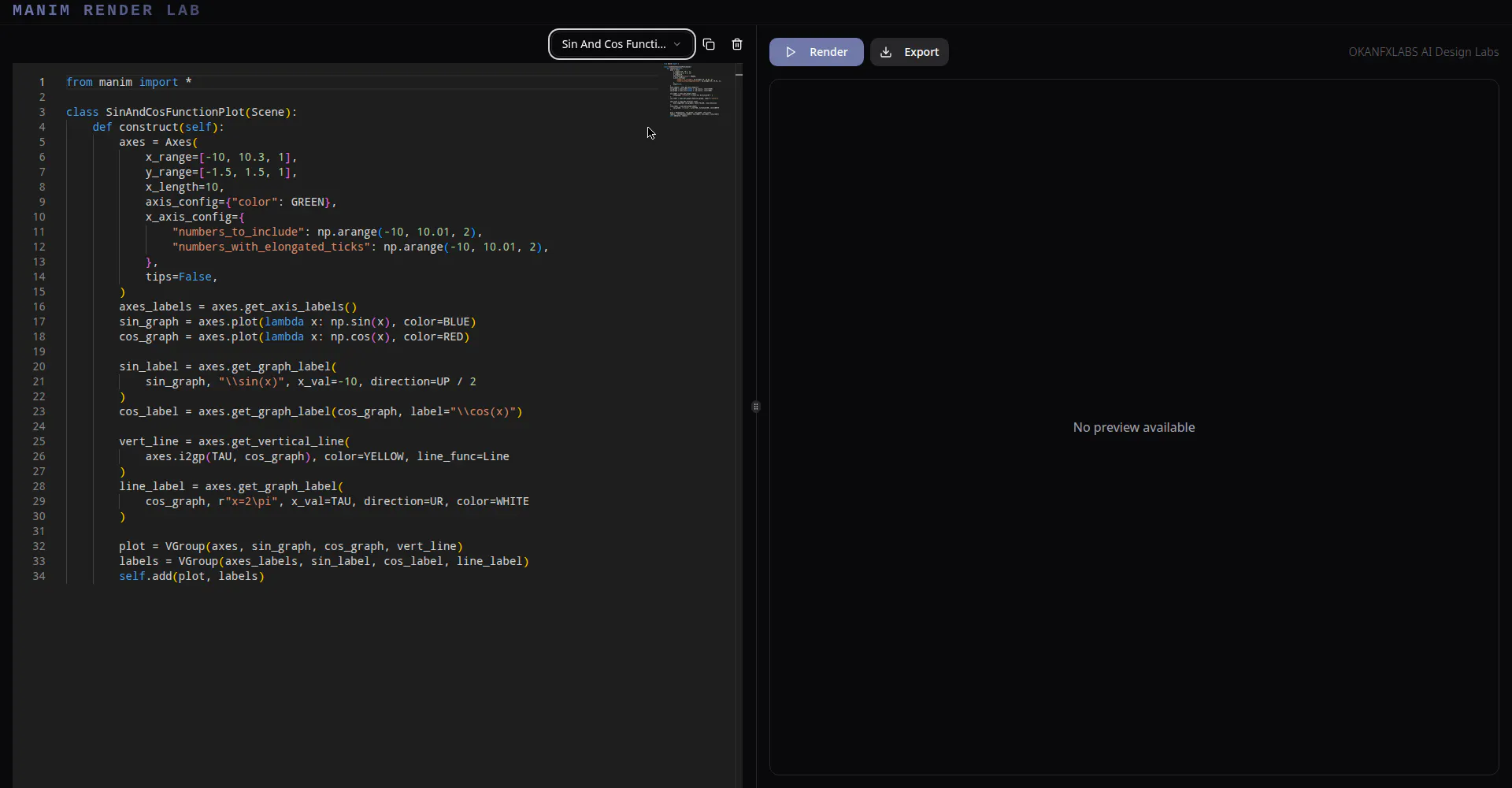The height and width of the screenshot is (788, 1512).
Task: Click 'axes_labels = axes.get_axis_labels()' line
Action: tap(238, 307)
